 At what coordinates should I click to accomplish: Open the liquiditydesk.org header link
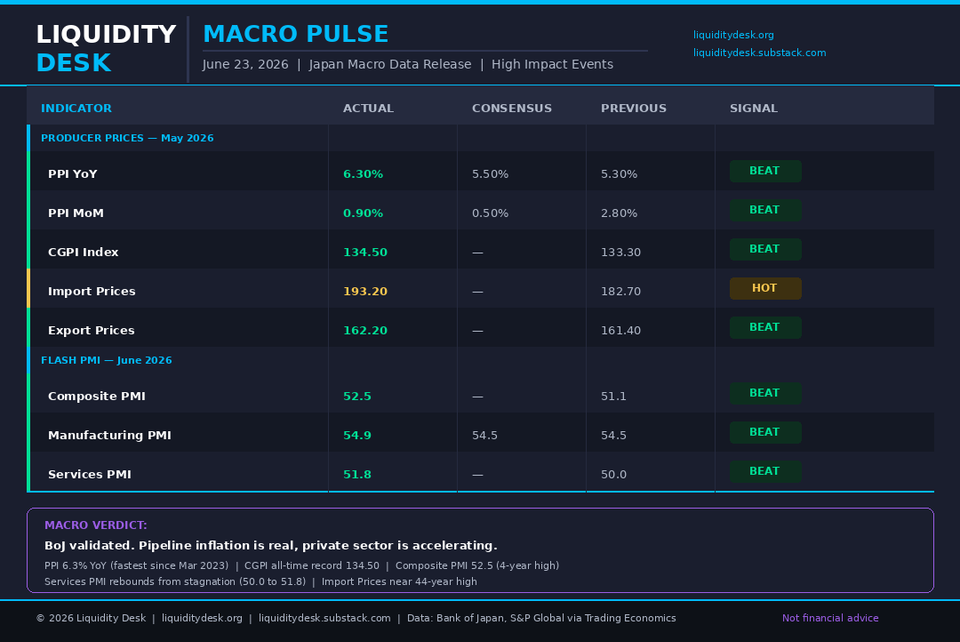coord(733,35)
